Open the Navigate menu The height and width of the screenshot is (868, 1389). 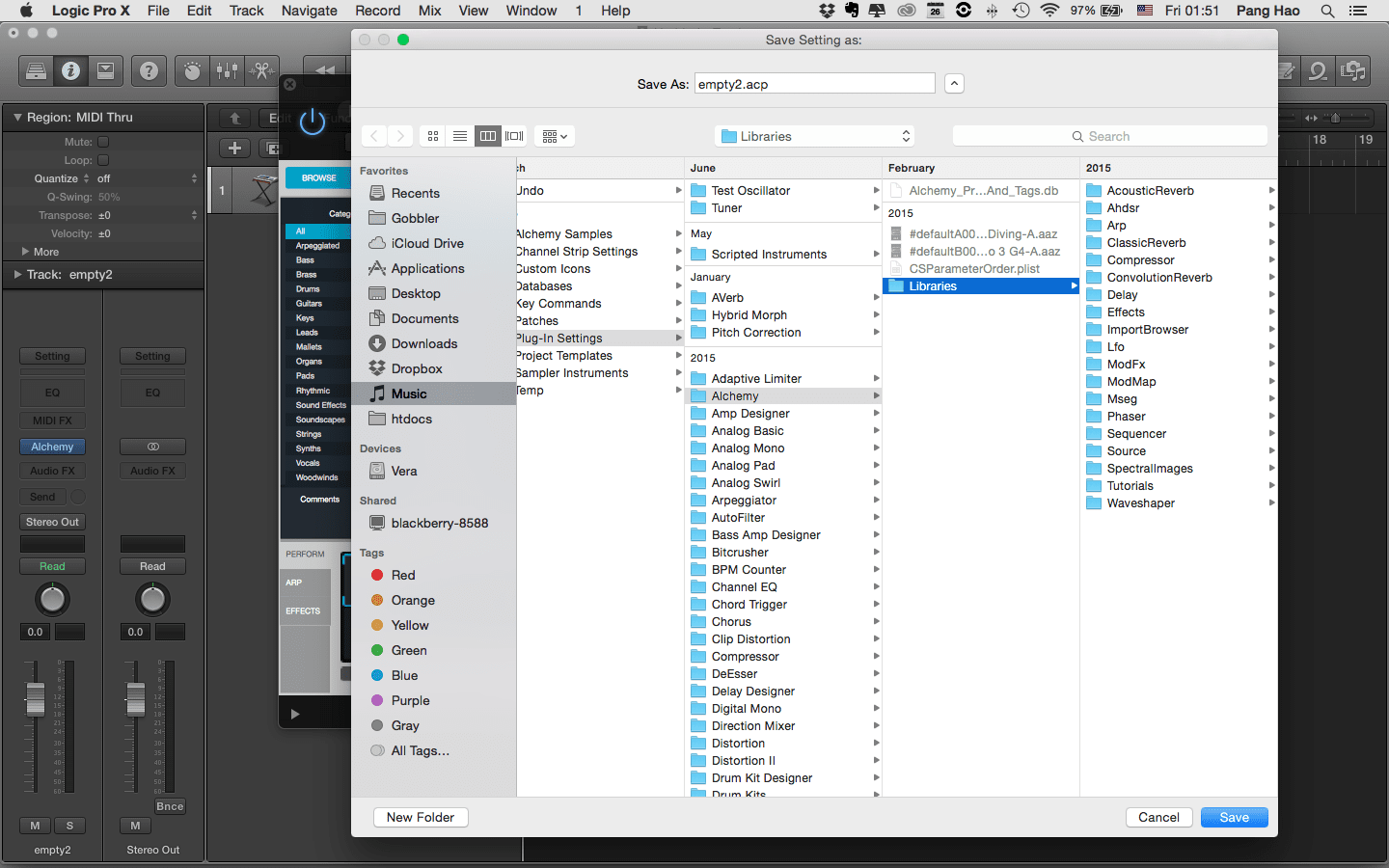pyautogui.click(x=309, y=11)
